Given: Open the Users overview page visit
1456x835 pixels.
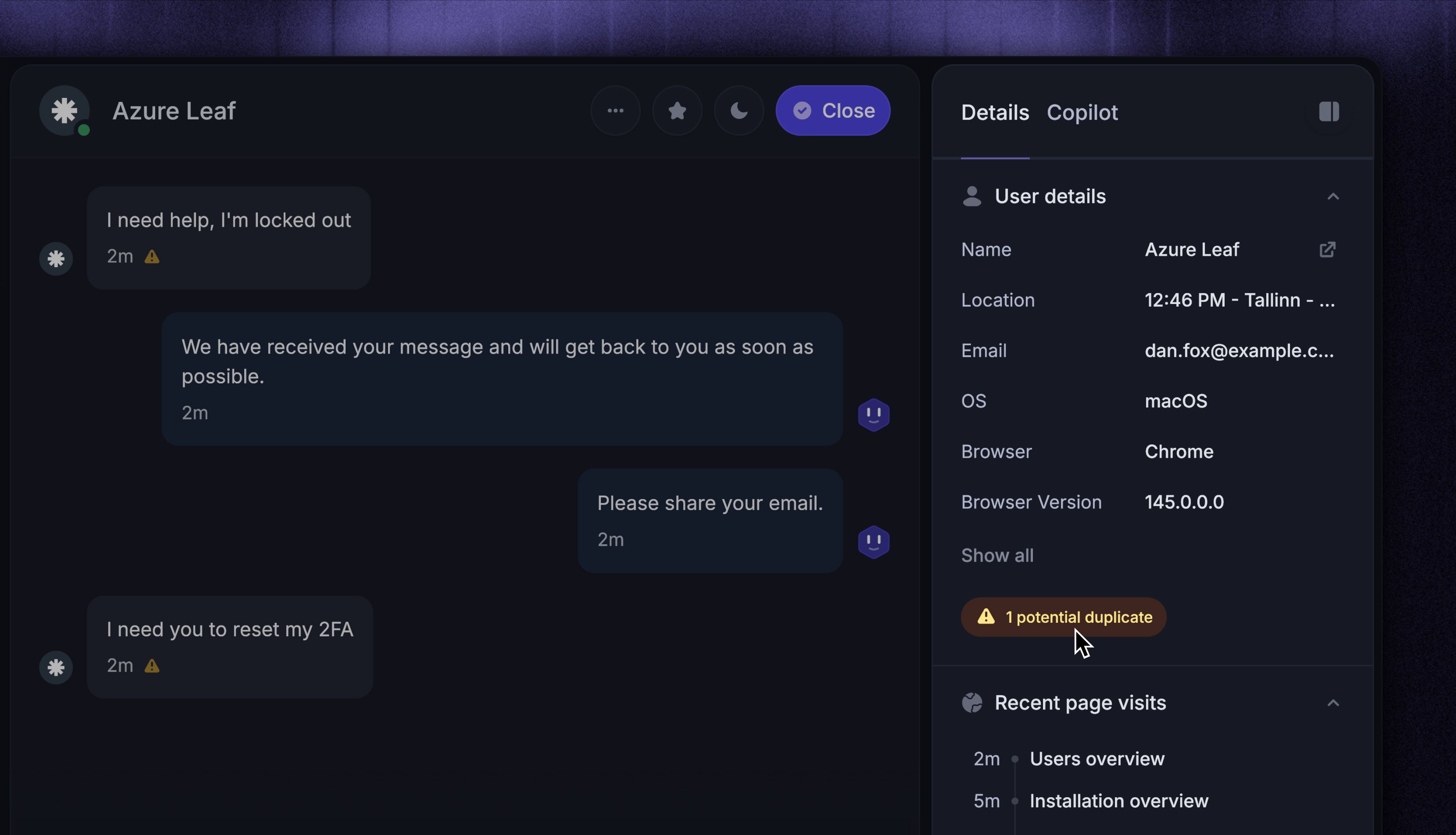Looking at the screenshot, I should pyautogui.click(x=1096, y=759).
